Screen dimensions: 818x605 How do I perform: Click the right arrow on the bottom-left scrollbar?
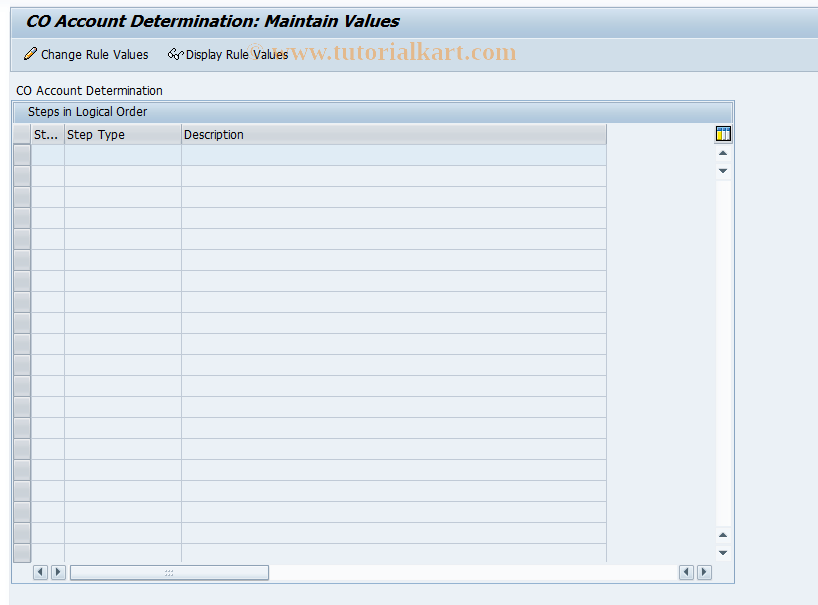[x=58, y=571]
